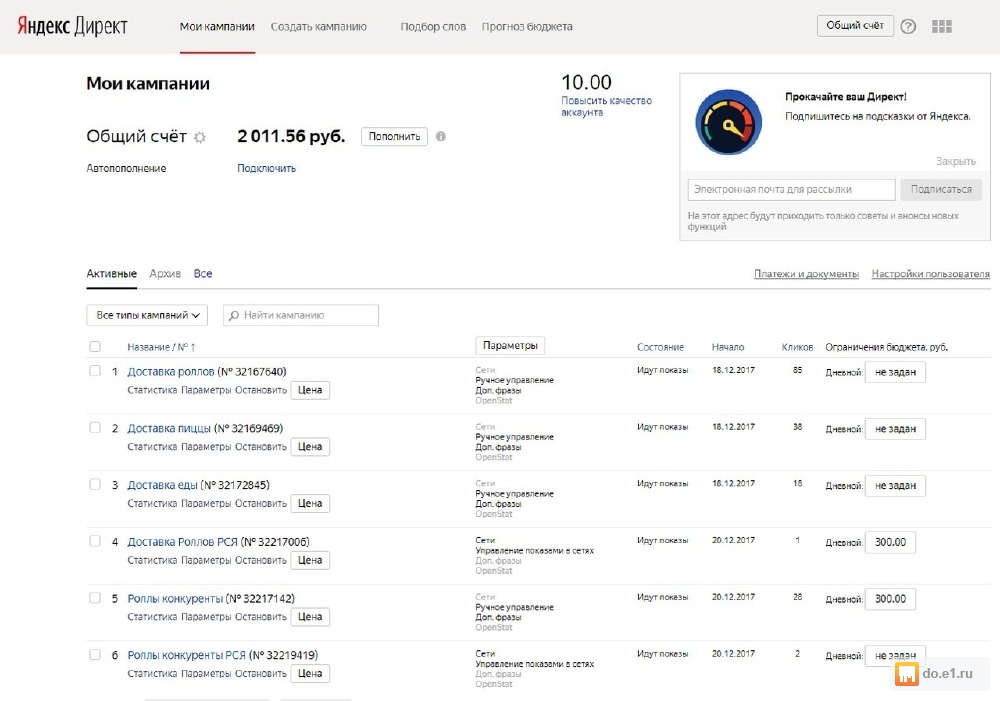
Task: Switch to the Все campaigns tab
Action: click(203, 274)
